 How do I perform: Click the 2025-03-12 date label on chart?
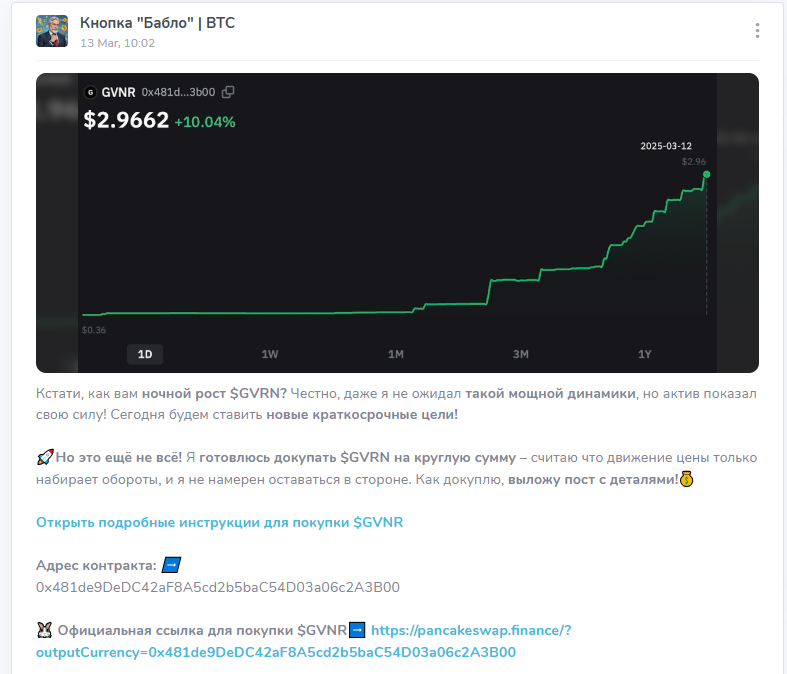[x=666, y=146]
